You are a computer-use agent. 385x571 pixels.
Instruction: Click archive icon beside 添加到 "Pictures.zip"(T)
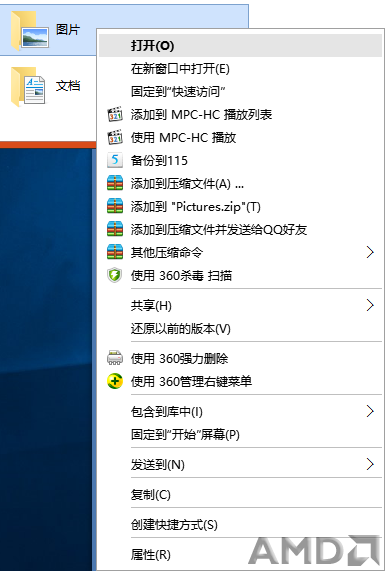[x=115, y=206]
